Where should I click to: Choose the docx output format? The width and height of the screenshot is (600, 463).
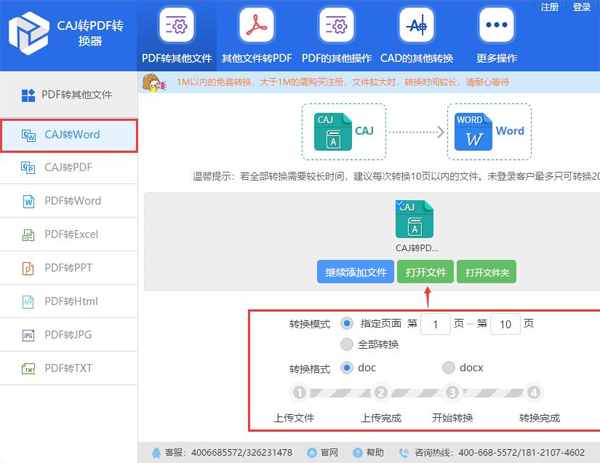(x=449, y=367)
